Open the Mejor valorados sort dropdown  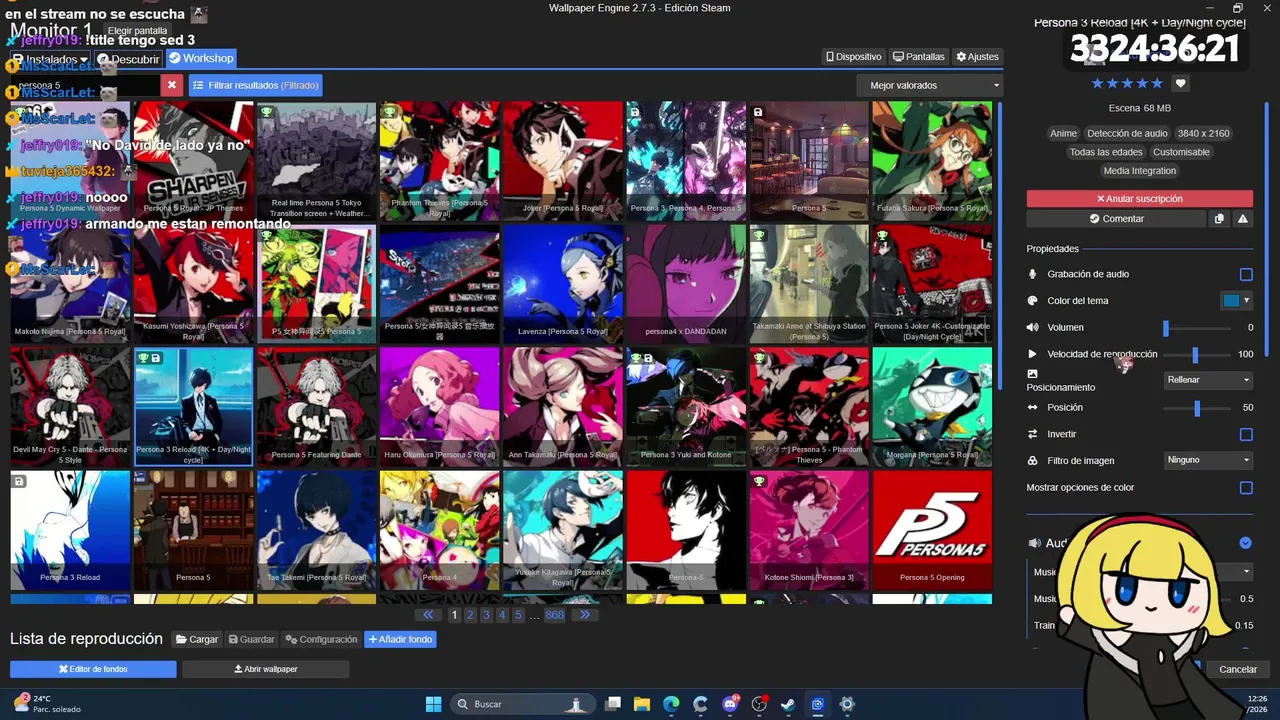point(929,85)
